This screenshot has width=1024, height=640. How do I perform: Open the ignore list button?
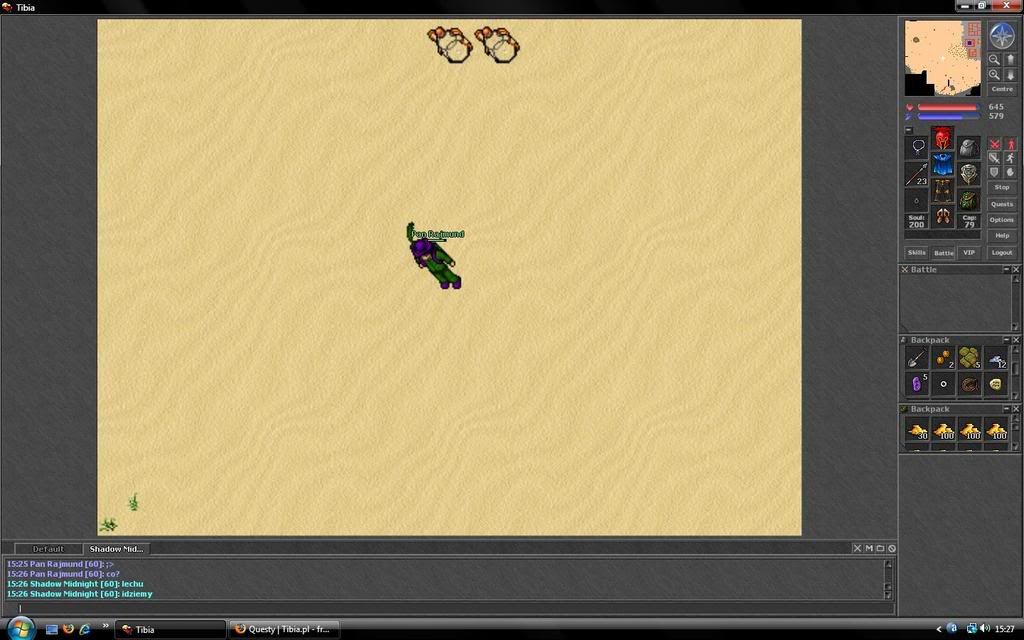pyautogui.click(x=891, y=549)
